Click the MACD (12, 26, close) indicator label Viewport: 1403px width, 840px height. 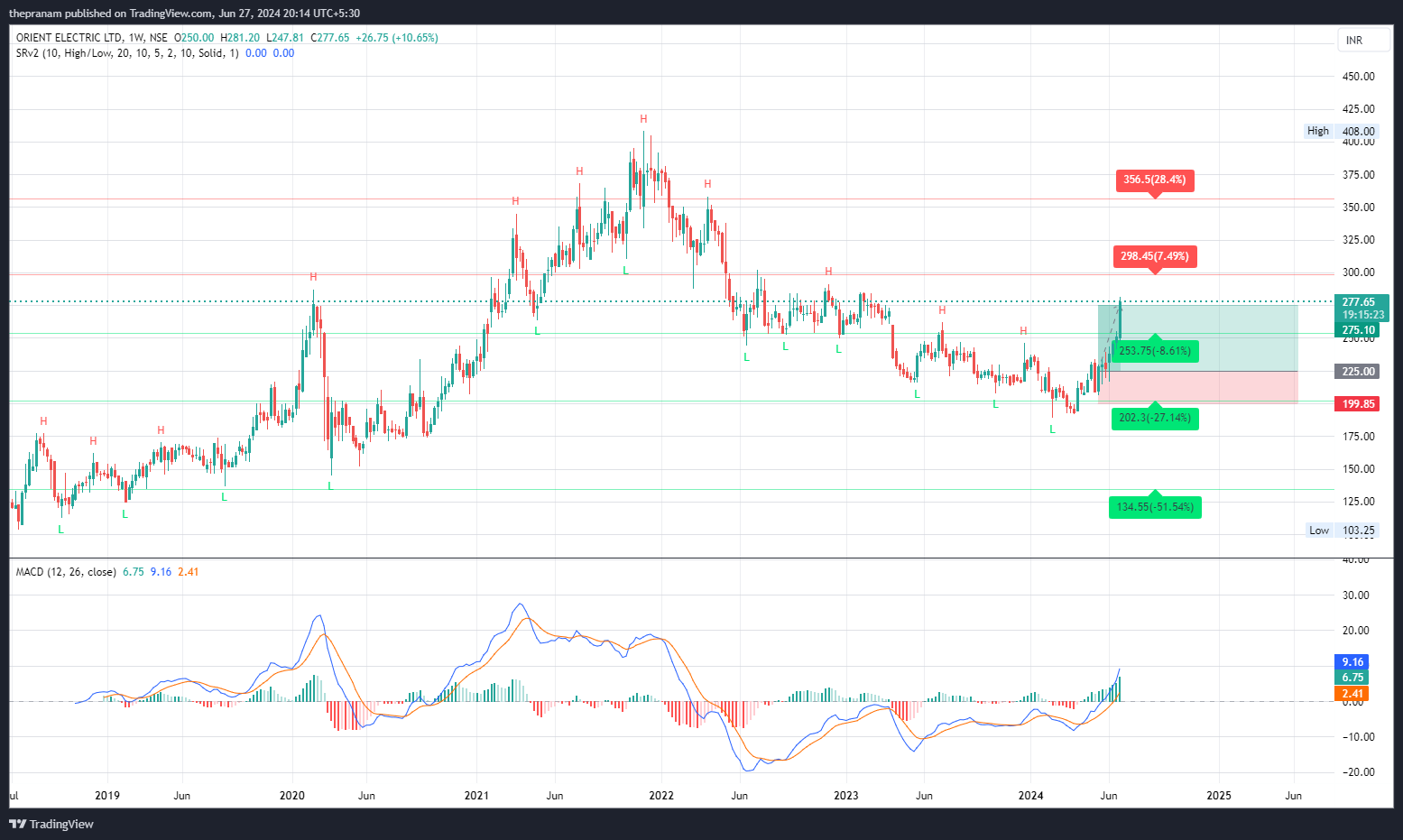tap(66, 572)
